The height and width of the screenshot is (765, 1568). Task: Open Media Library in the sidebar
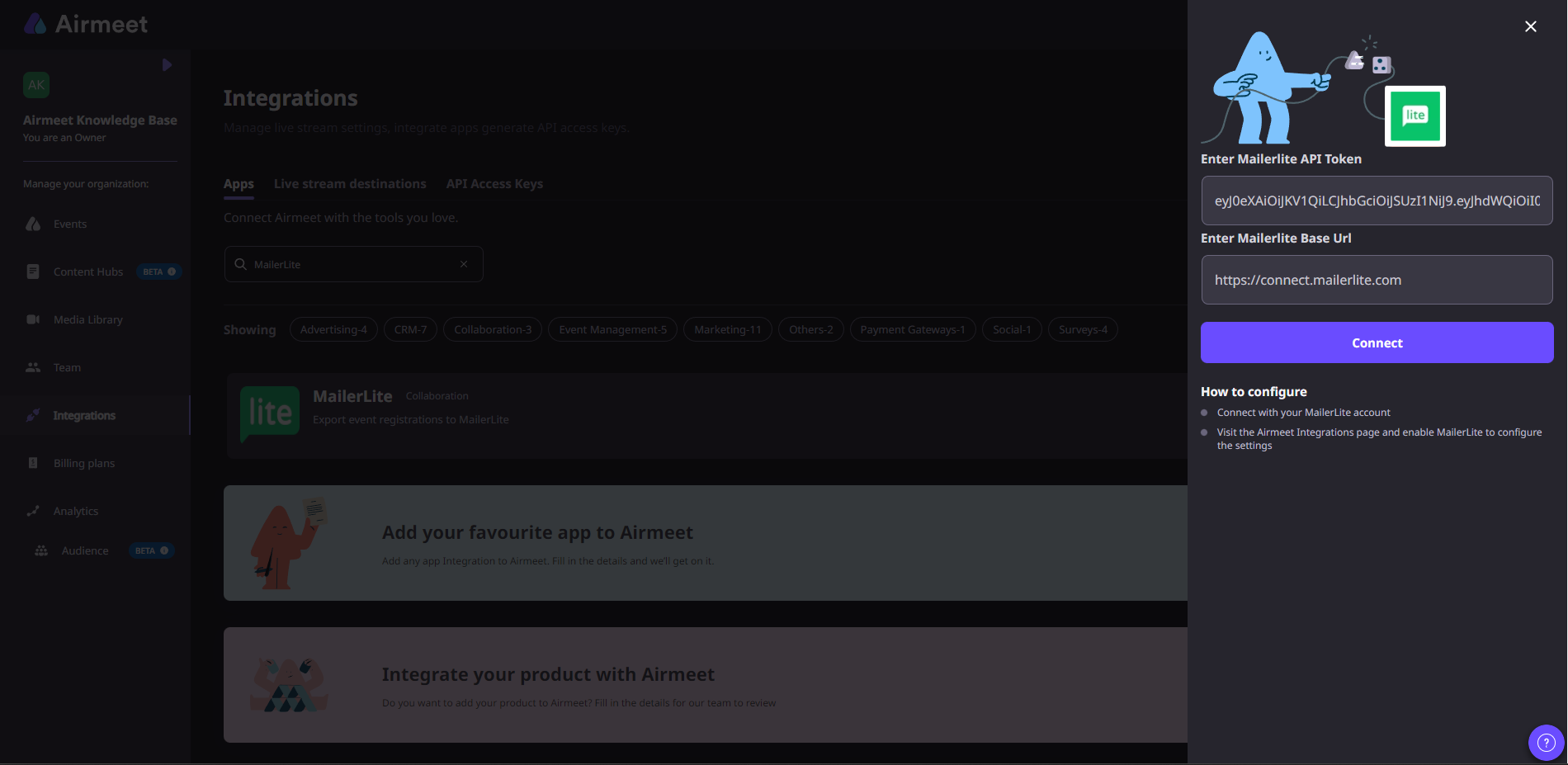tap(88, 320)
